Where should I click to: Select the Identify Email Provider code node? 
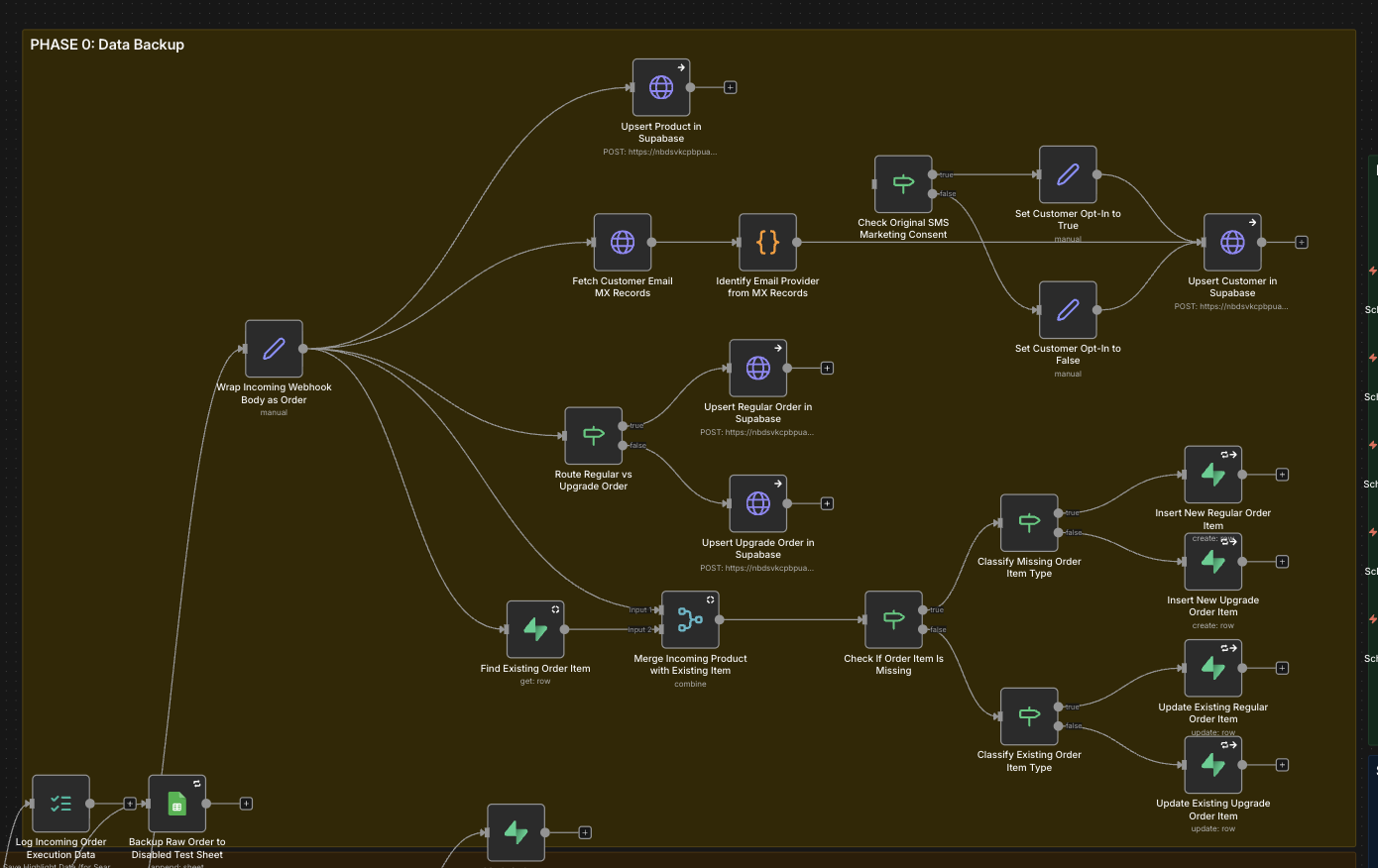(x=767, y=242)
